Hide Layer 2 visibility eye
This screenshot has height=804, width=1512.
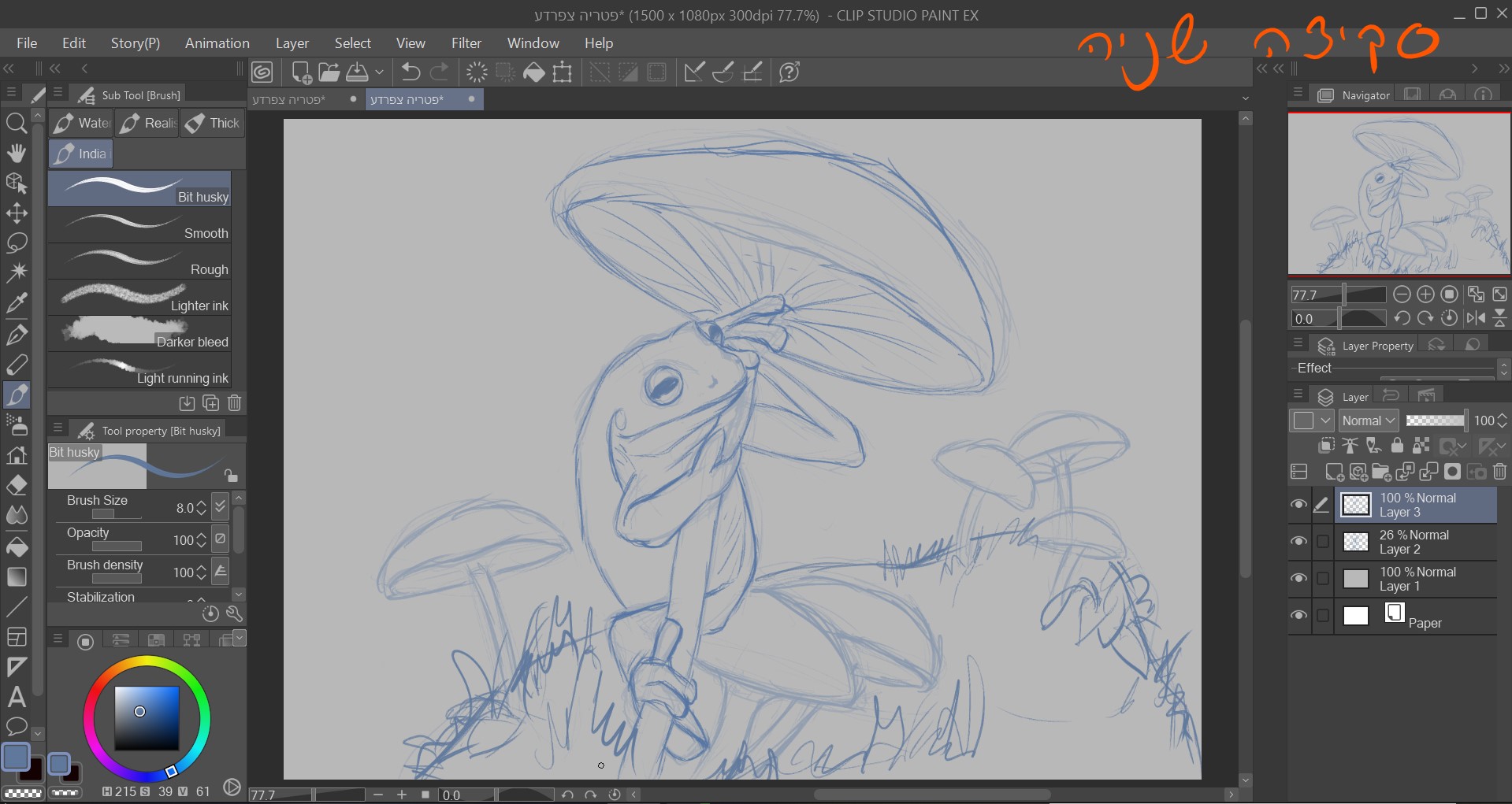[x=1298, y=542]
